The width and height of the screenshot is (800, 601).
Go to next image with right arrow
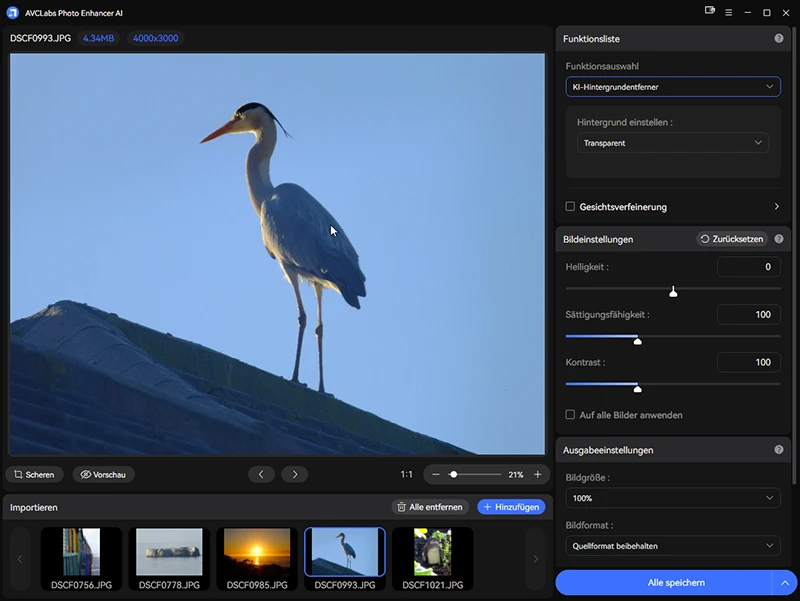coord(295,475)
